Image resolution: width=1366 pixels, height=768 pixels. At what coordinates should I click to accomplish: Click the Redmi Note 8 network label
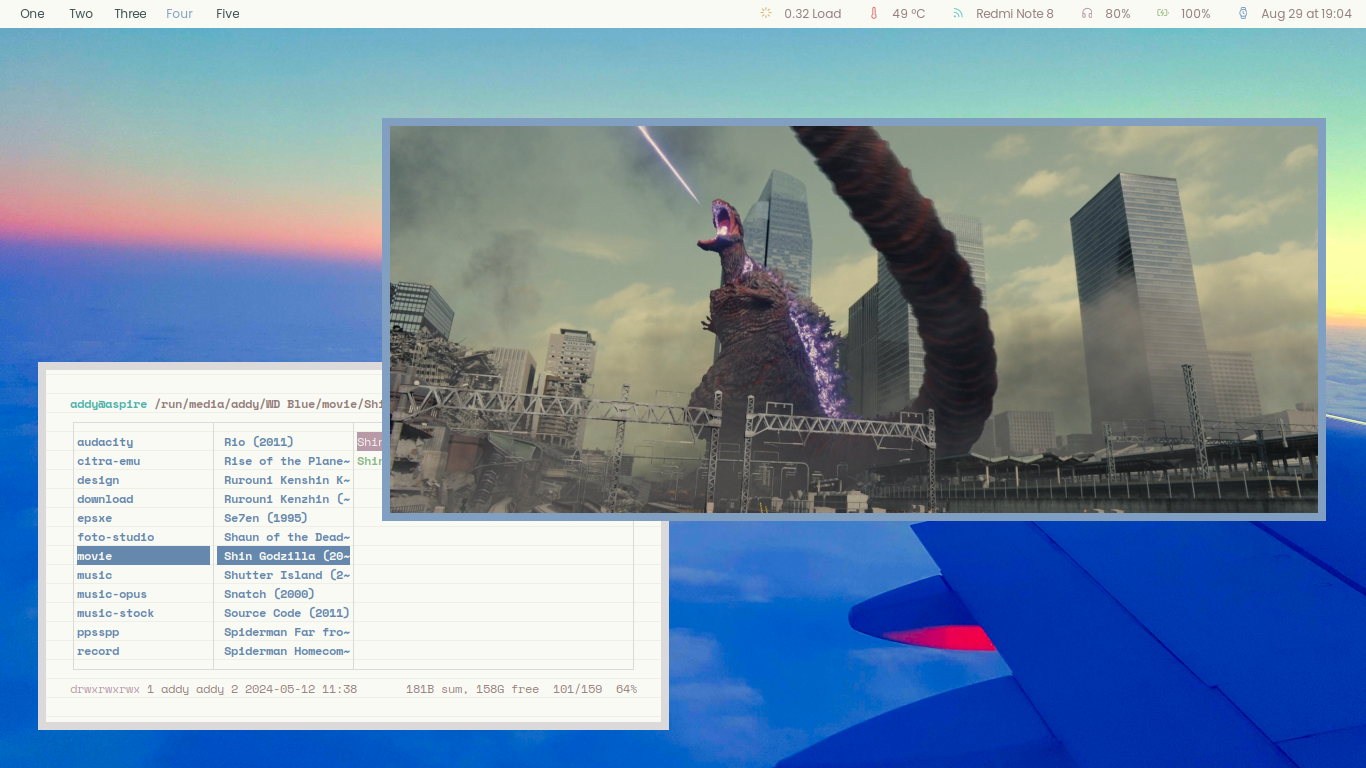click(1014, 14)
